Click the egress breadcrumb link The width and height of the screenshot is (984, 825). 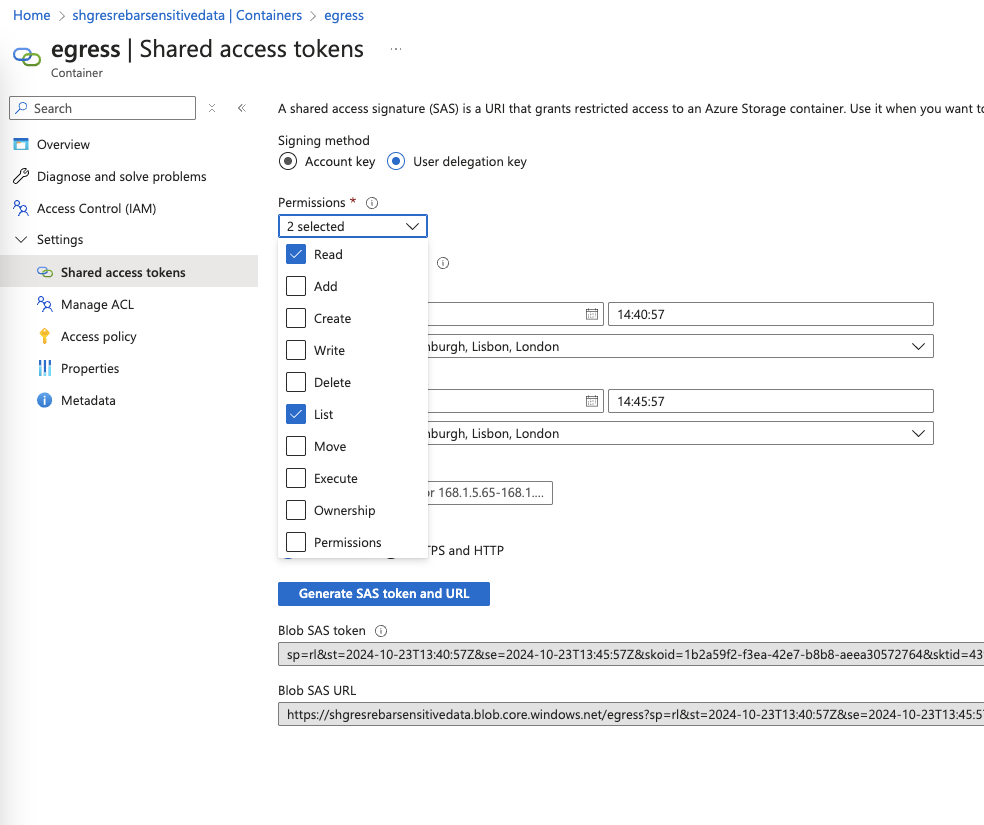point(344,16)
